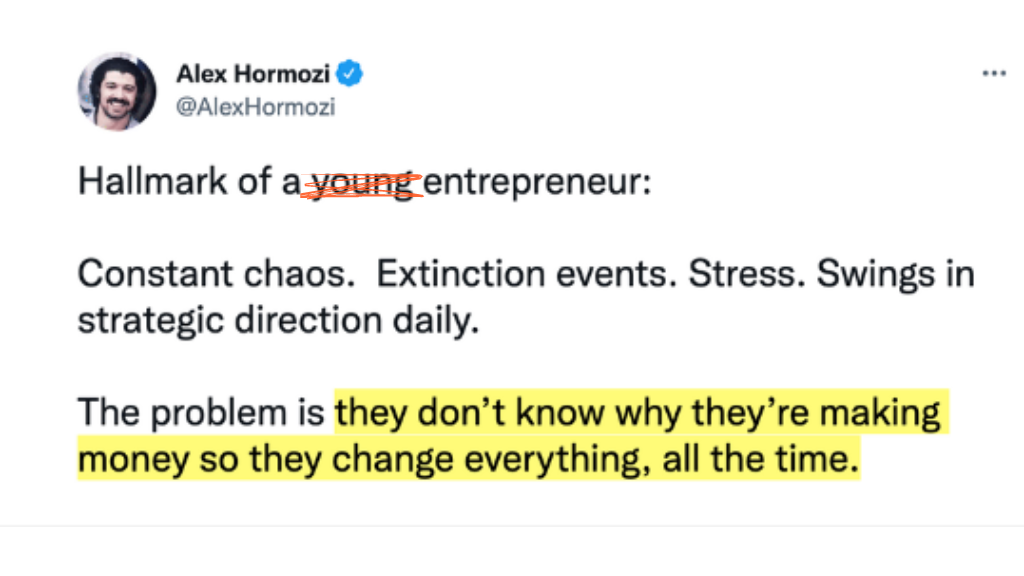This screenshot has height=576, width=1024.
Task: Click the blue verified checkmark badge
Action: (x=349, y=72)
